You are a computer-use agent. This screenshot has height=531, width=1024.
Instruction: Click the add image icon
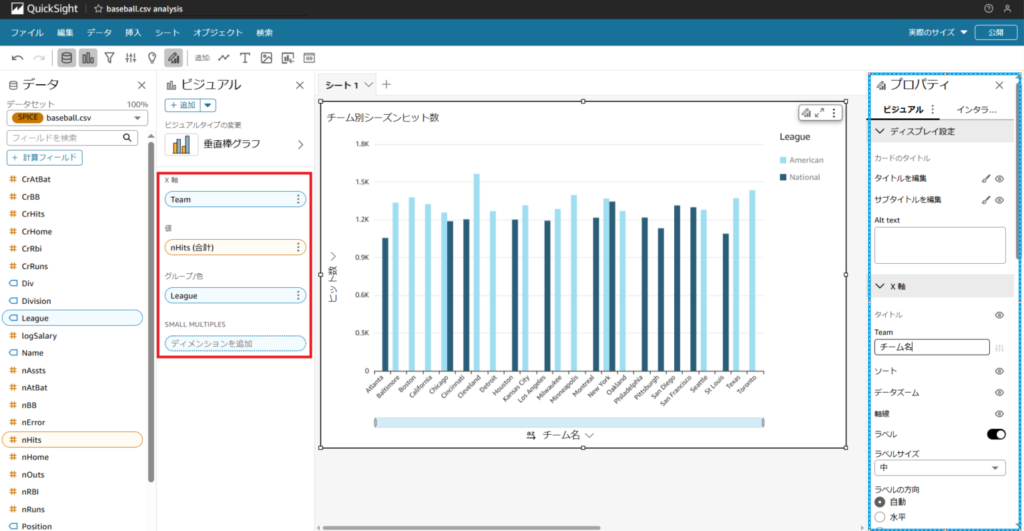[266, 58]
